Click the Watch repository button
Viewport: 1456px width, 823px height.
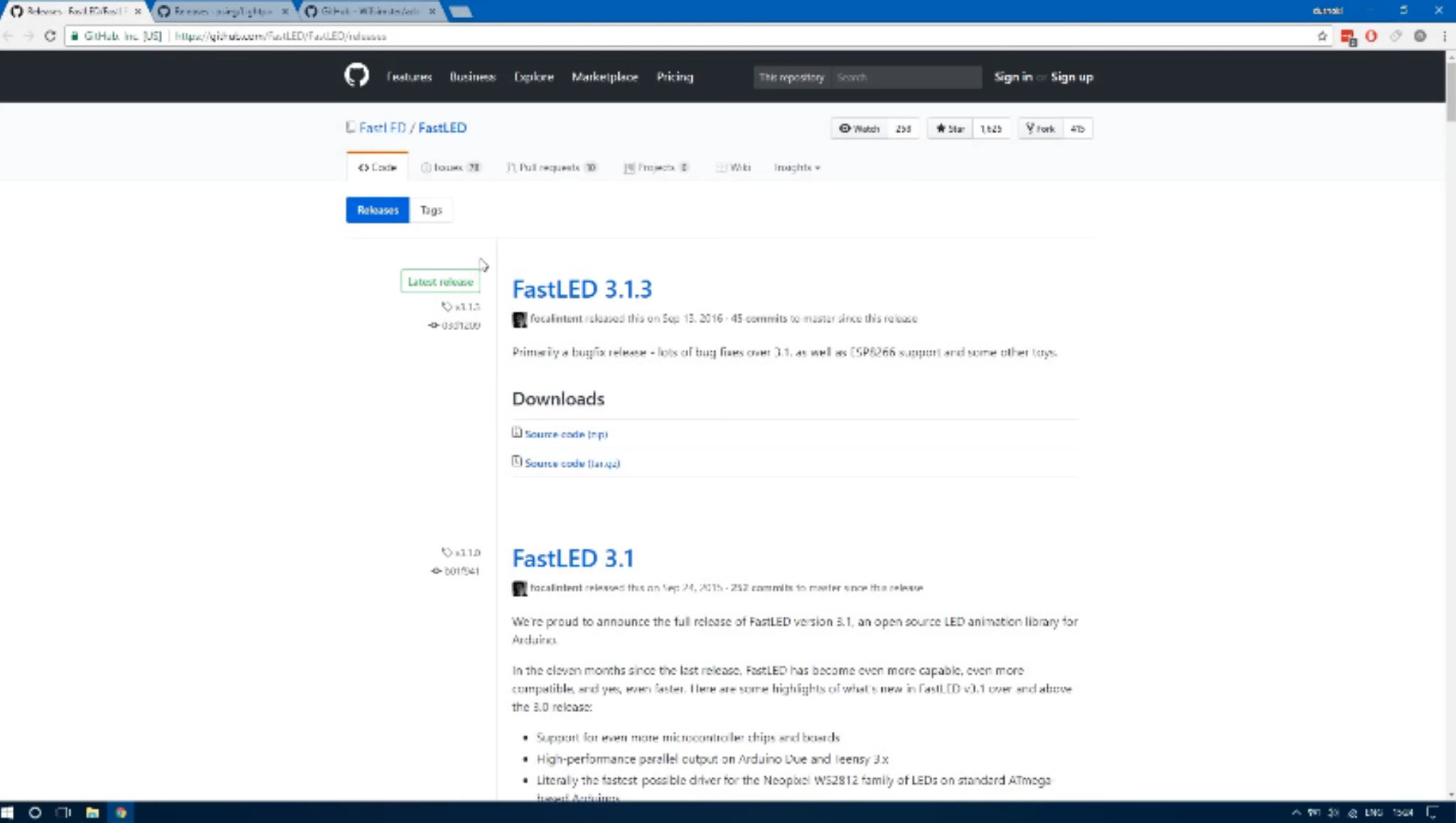(860, 129)
